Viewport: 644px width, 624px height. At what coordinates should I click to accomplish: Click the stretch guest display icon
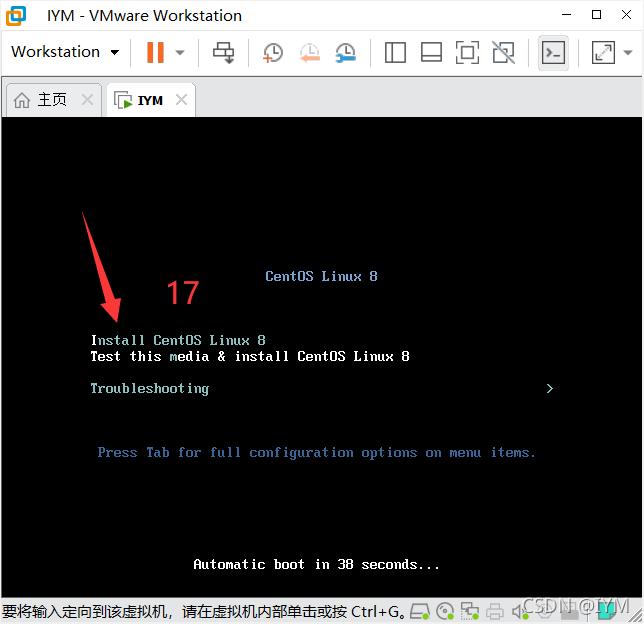tap(603, 53)
